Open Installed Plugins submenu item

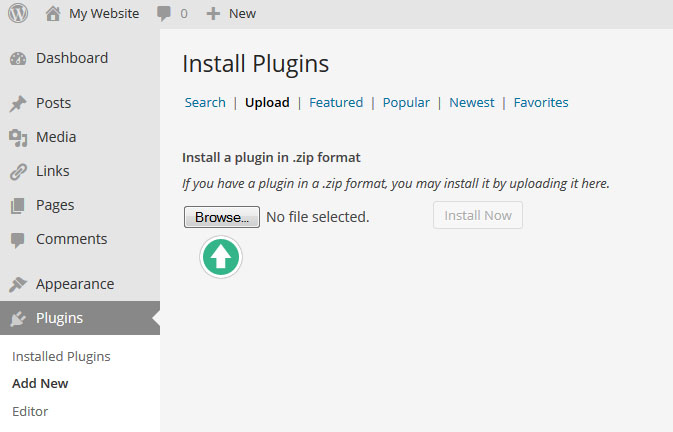61,356
